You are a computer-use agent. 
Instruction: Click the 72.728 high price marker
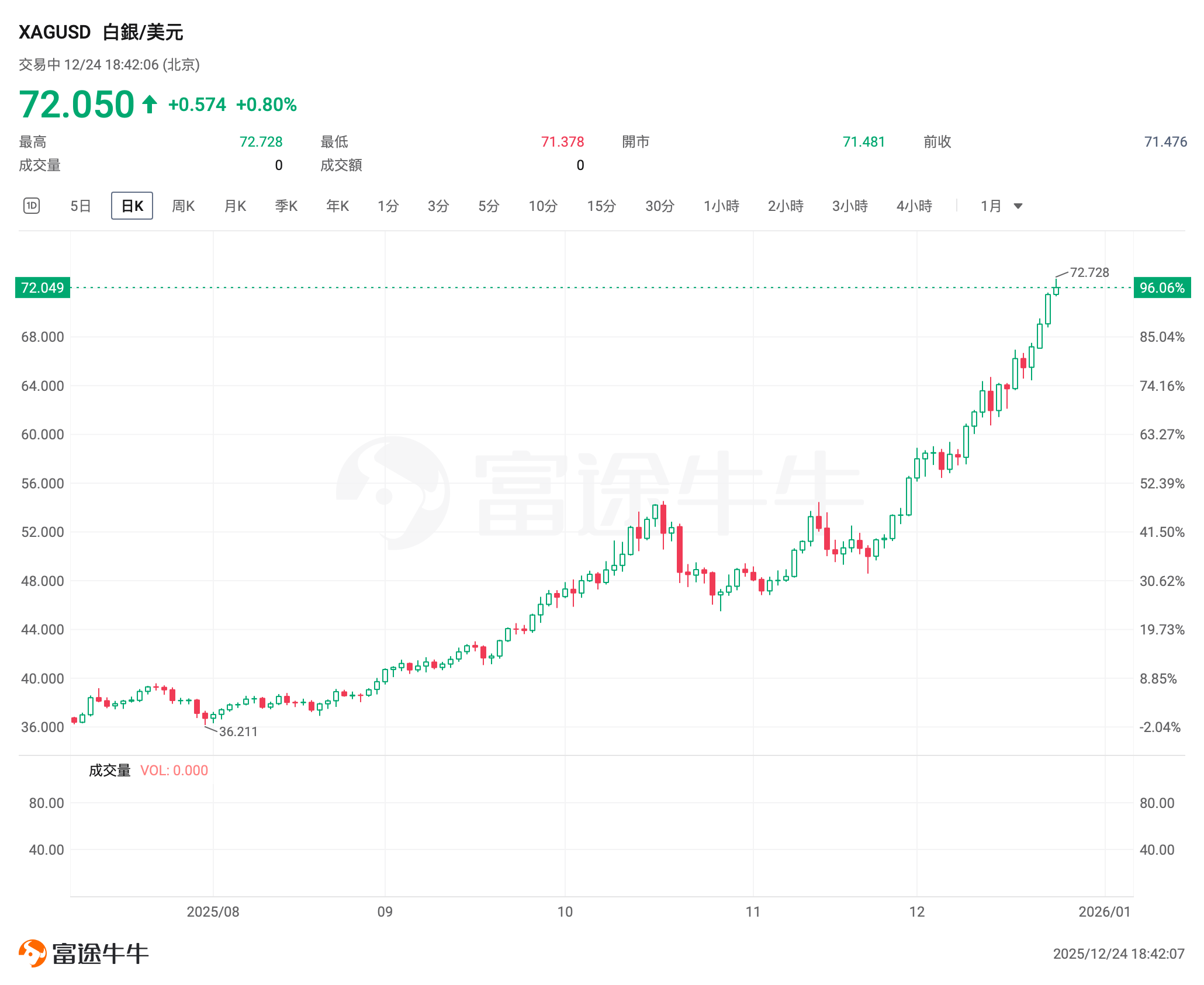[1089, 272]
